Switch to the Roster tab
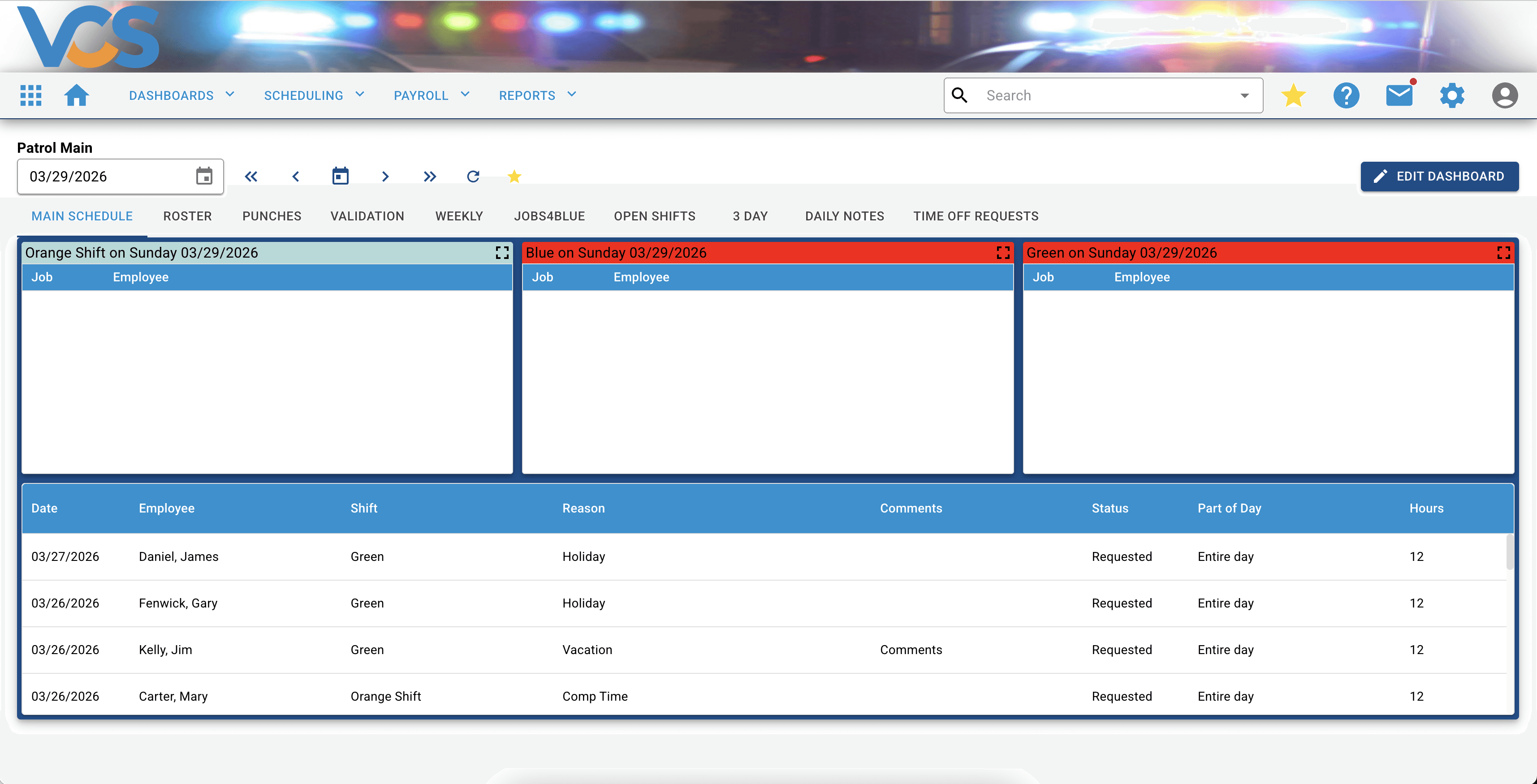 187,216
